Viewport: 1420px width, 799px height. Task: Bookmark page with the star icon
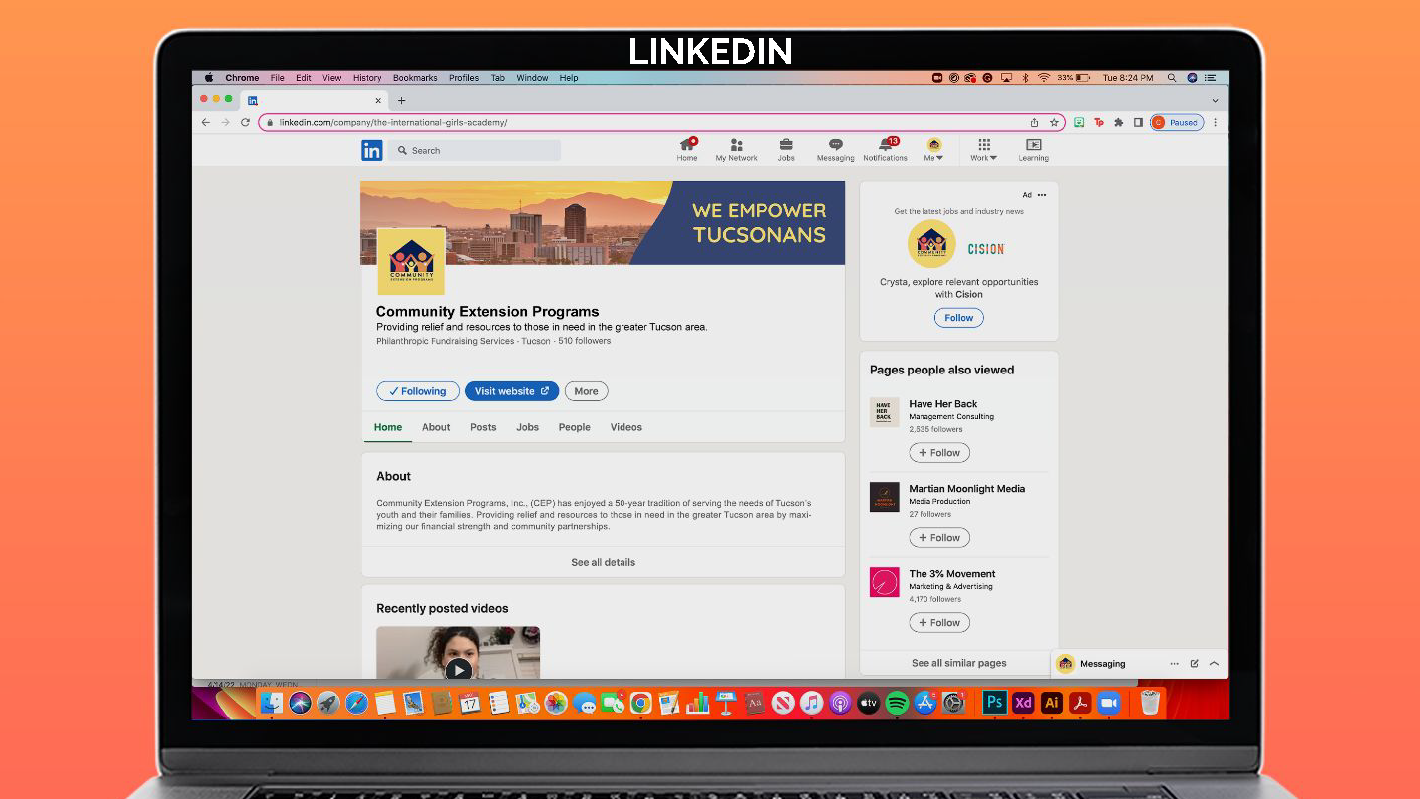click(x=1054, y=123)
